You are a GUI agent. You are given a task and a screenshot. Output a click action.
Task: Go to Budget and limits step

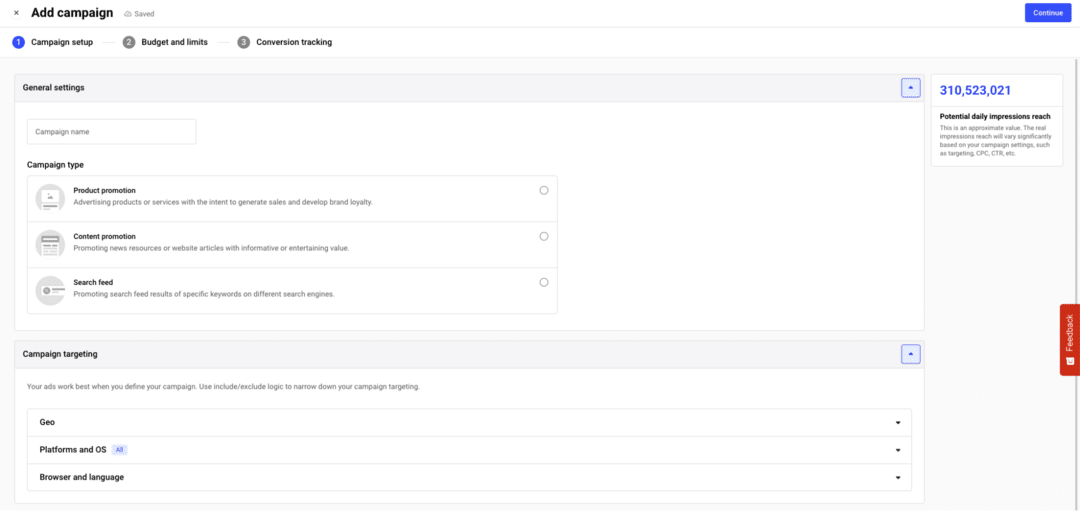[174, 42]
